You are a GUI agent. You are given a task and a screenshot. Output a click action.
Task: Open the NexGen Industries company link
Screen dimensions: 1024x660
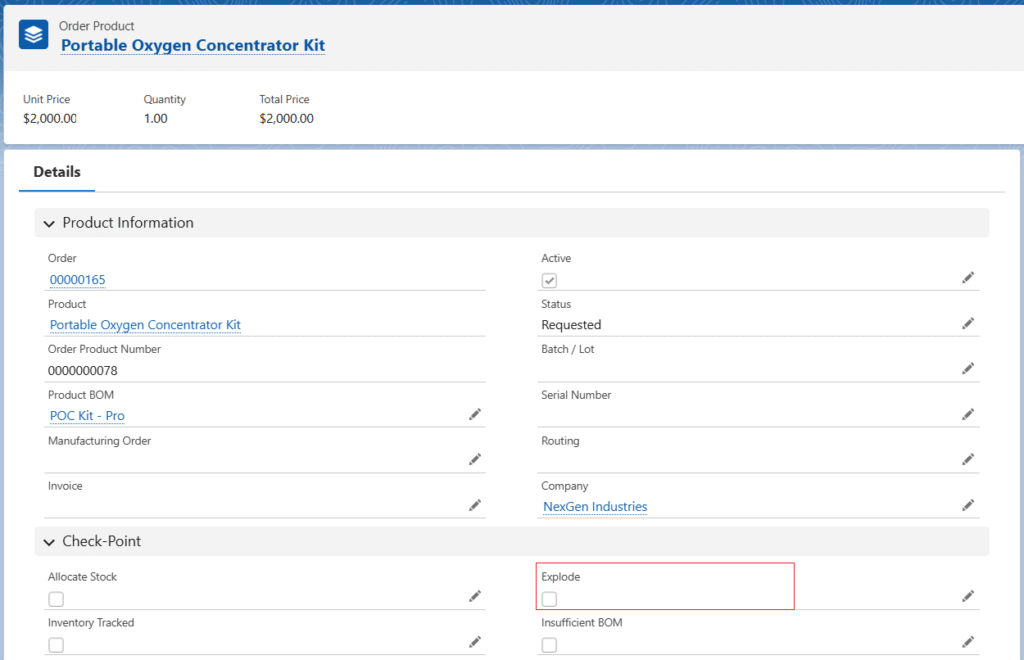pos(595,507)
